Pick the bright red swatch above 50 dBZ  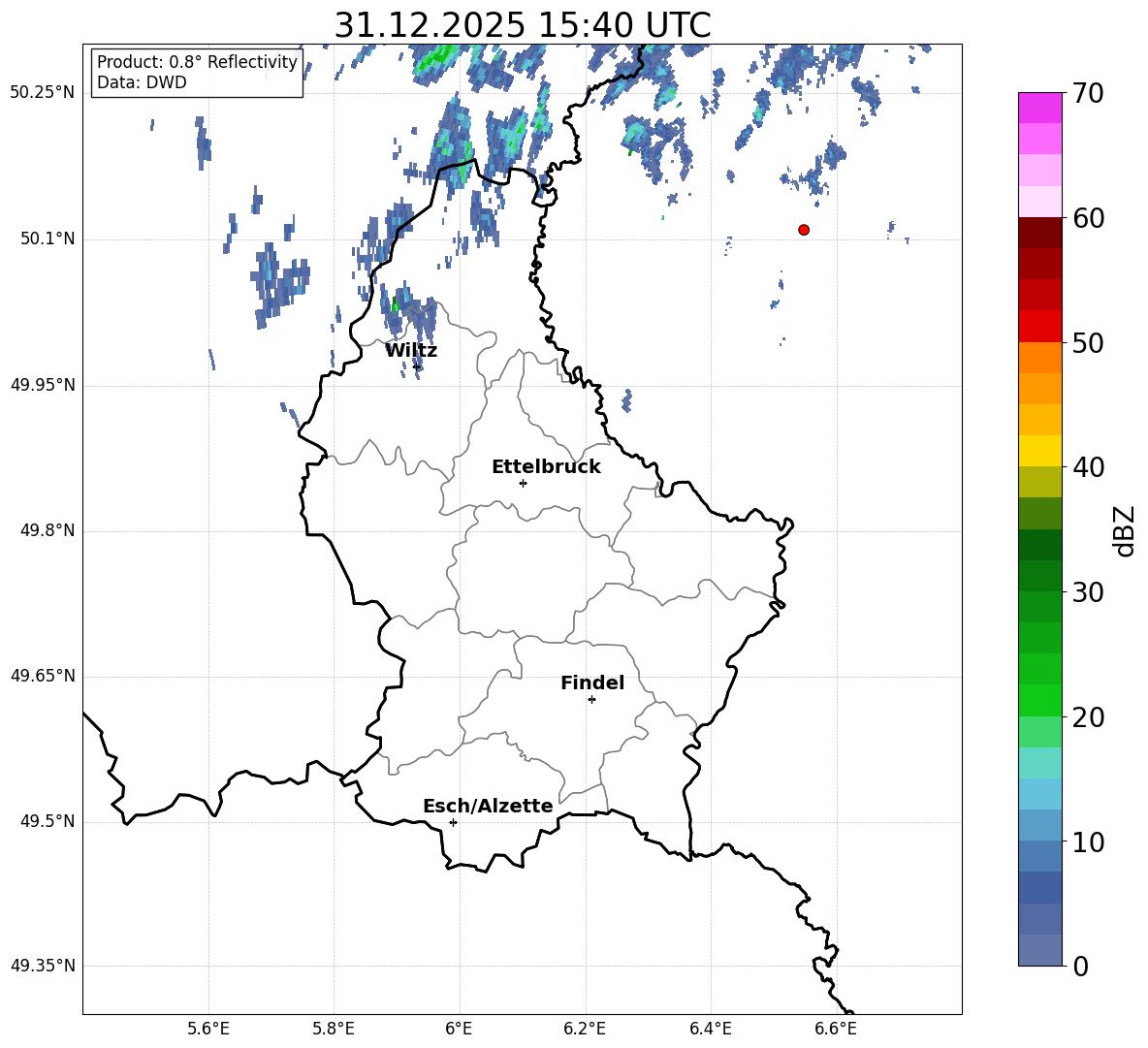(1040, 326)
